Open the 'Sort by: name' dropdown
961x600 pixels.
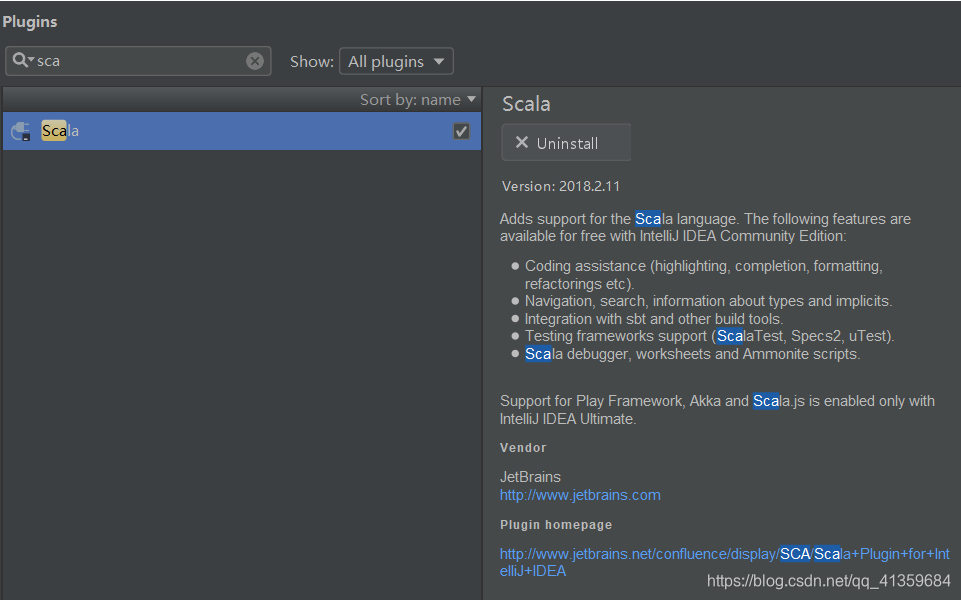pos(417,99)
